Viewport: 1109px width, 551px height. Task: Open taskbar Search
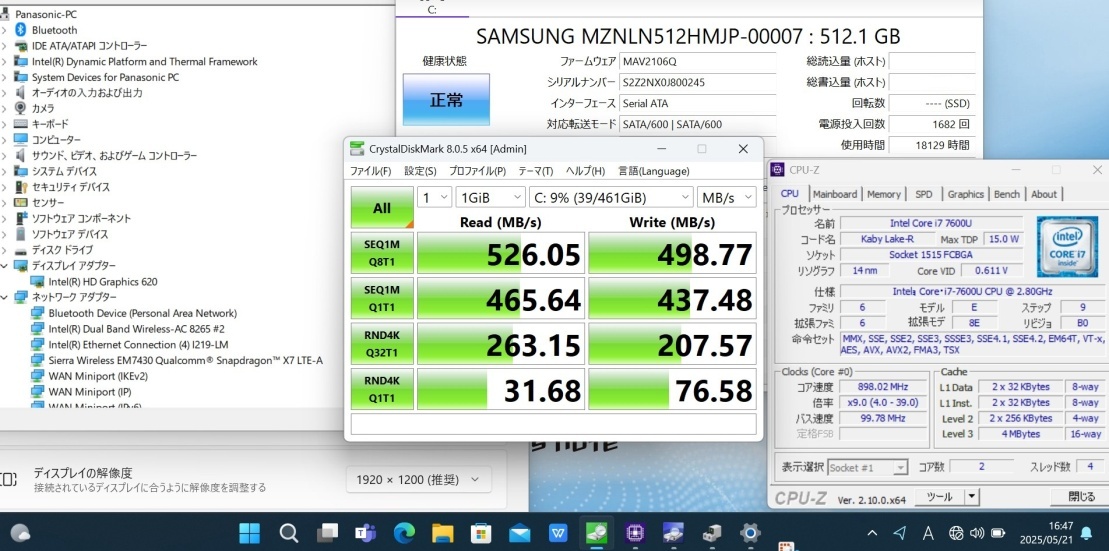point(288,533)
